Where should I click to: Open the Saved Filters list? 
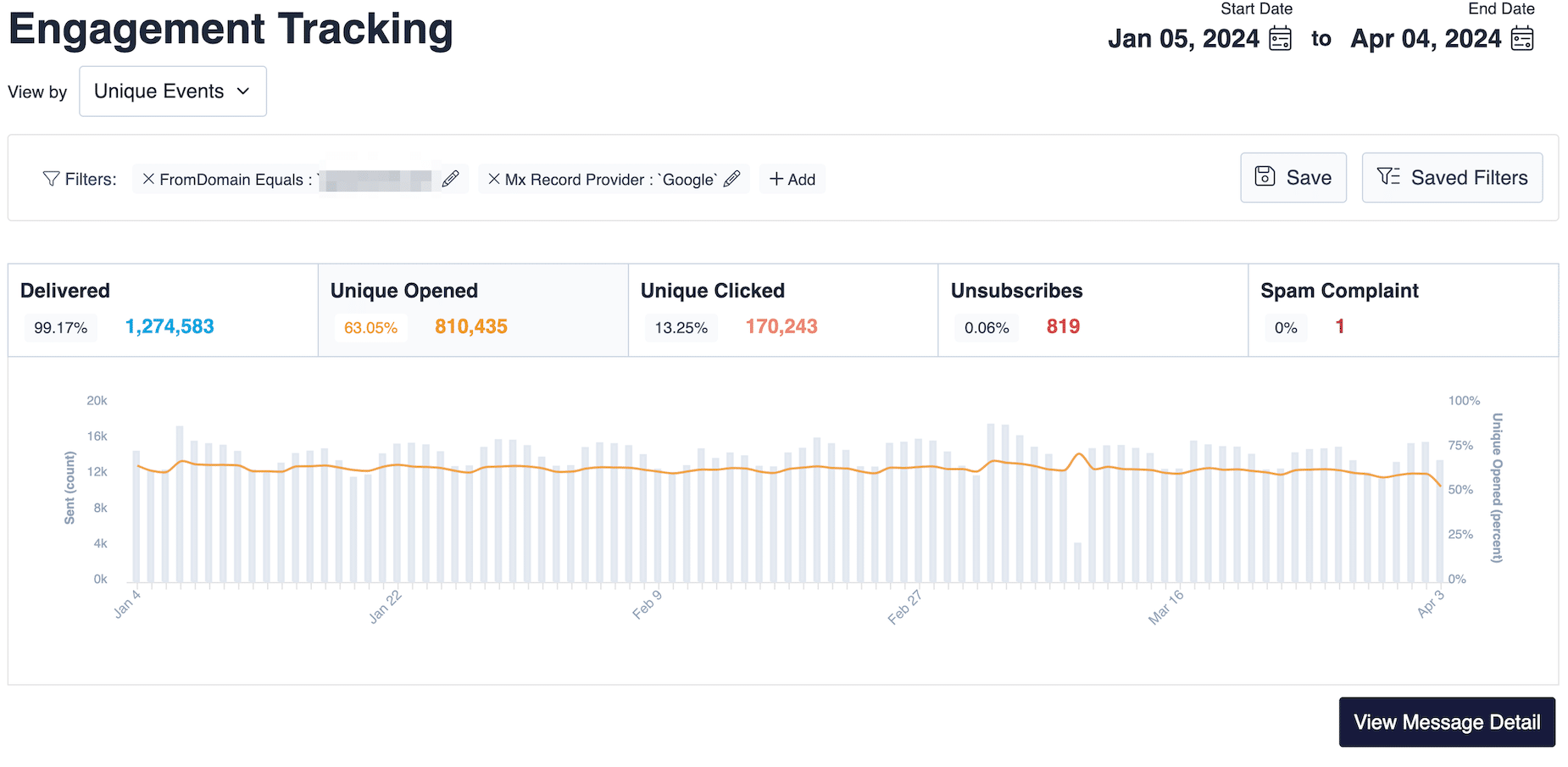(x=1452, y=177)
